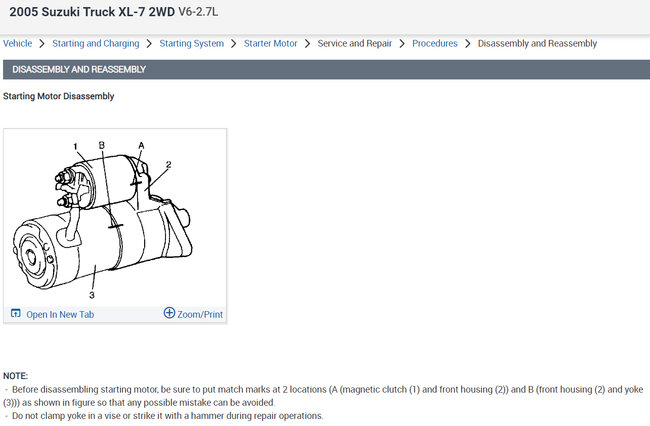
Task: Go to Vehicle breadcrumb
Action: click(x=17, y=43)
